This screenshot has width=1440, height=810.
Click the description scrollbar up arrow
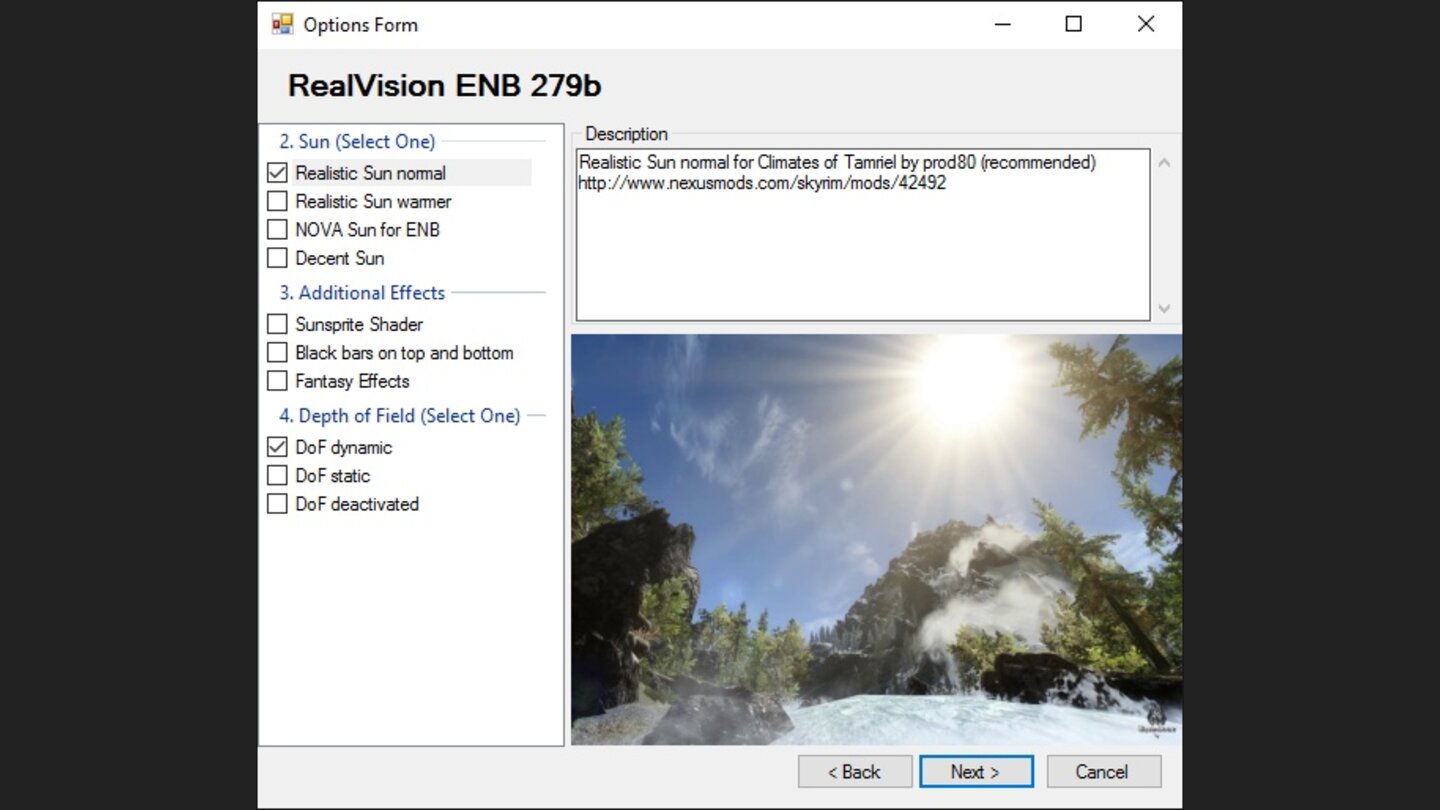[1164, 162]
